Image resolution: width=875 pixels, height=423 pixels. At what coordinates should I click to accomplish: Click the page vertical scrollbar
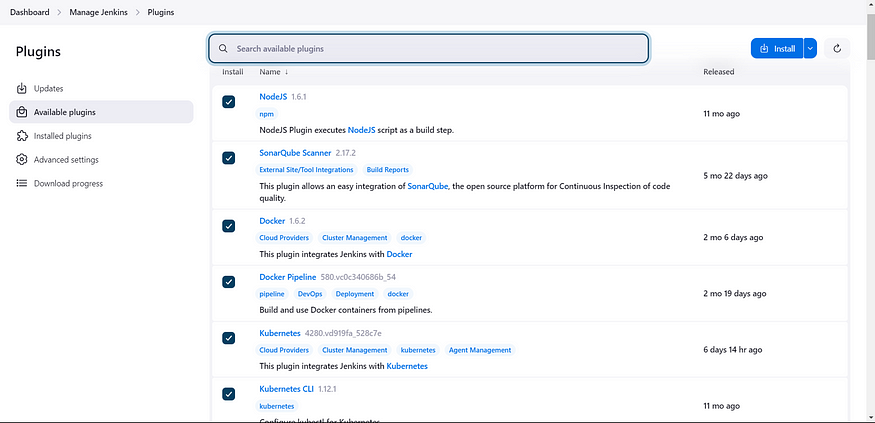[871, 39]
